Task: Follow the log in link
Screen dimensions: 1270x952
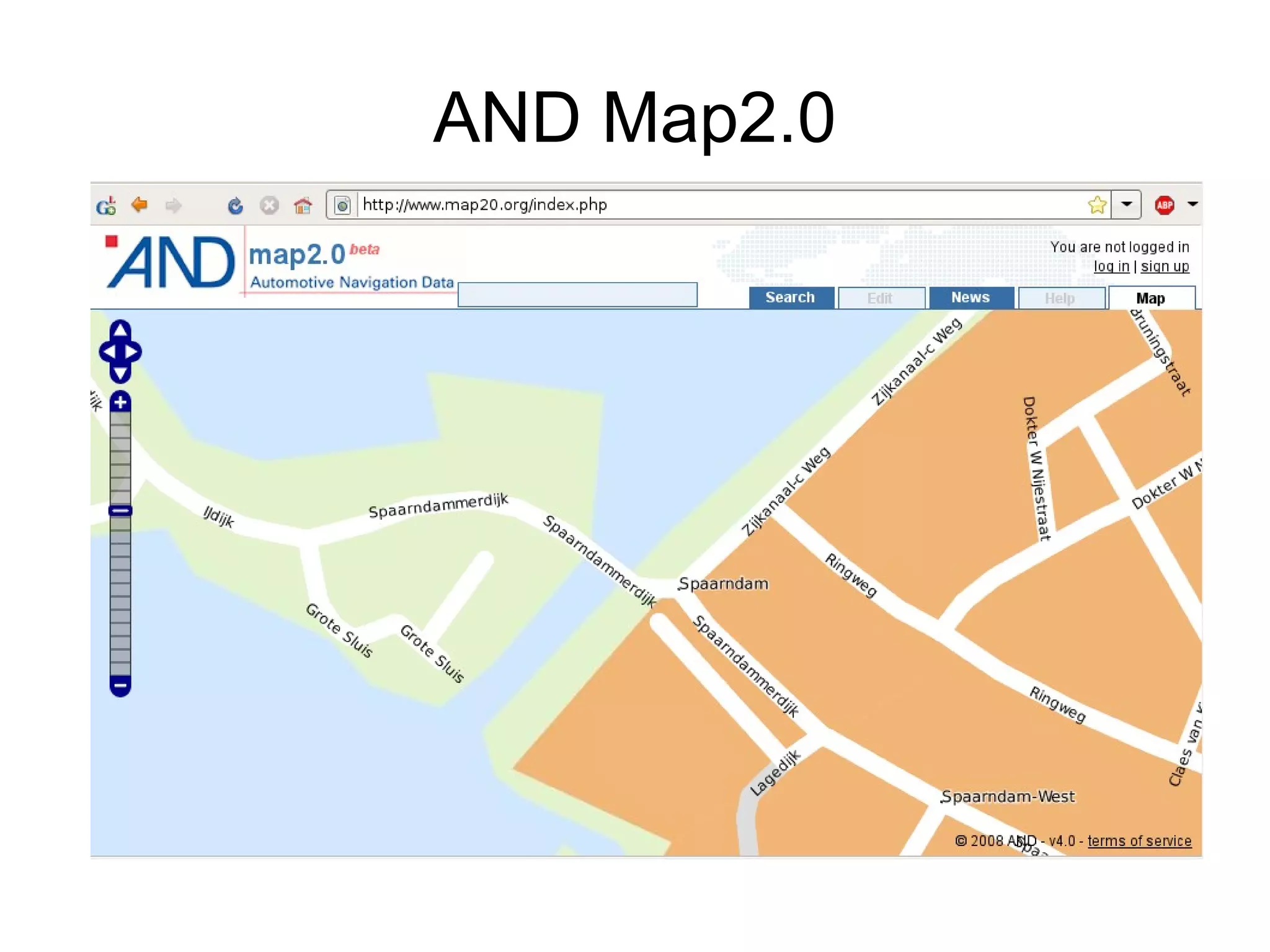Action: pyautogui.click(x=1111, y=267)
